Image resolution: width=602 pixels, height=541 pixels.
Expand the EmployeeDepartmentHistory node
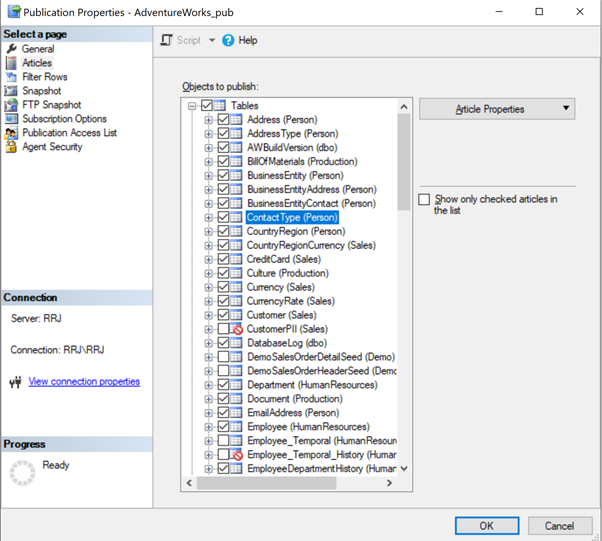pyautogui.click(x=208, y=469)
